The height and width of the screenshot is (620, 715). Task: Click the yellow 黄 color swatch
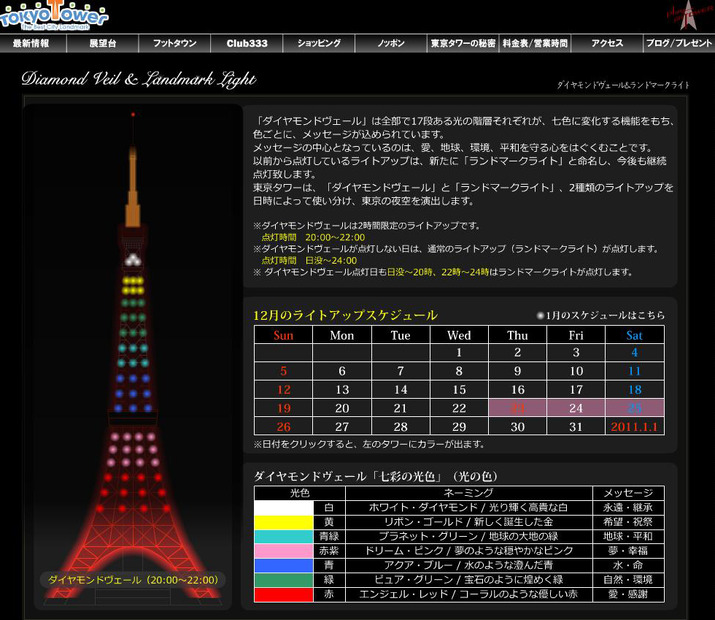point(284,522)
